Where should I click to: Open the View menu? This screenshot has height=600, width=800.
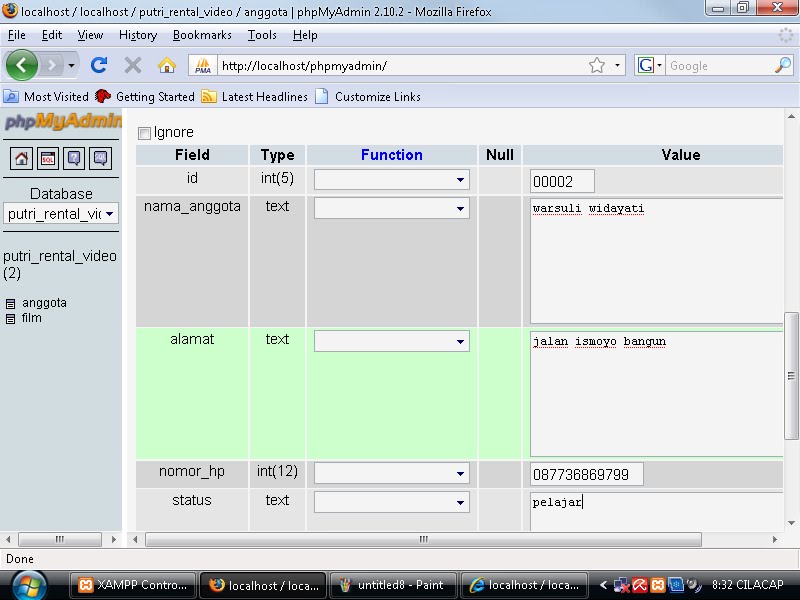[x=90, y=35]
